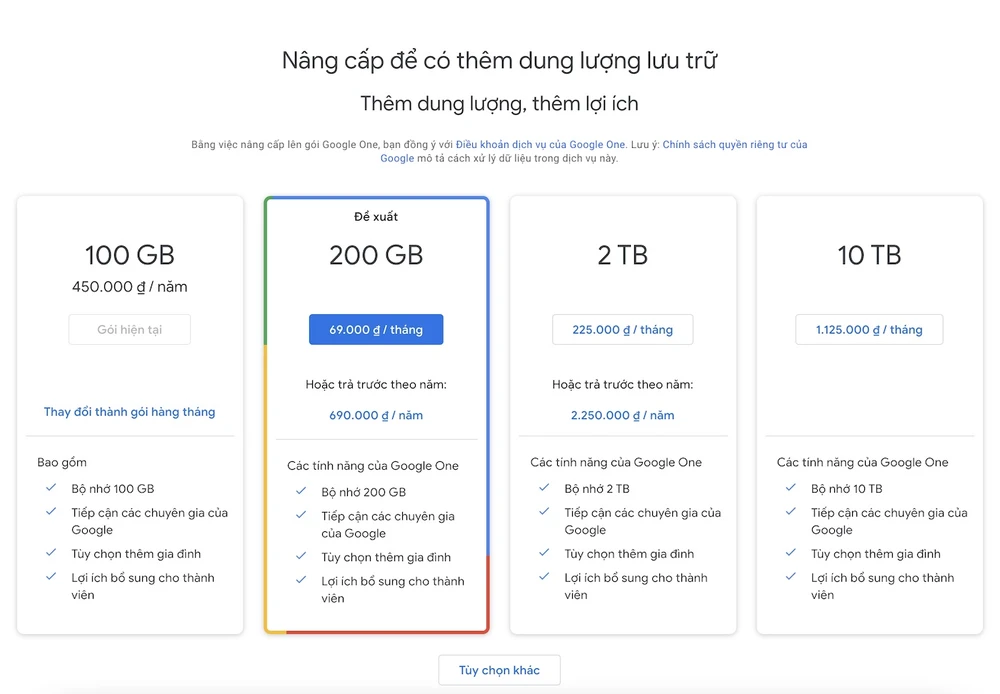This screenshot has height=694, width=1000.
Task: Click checkmark next to Lợi ích bổ sung in 200 GB card
Action: tap(301, 580)
